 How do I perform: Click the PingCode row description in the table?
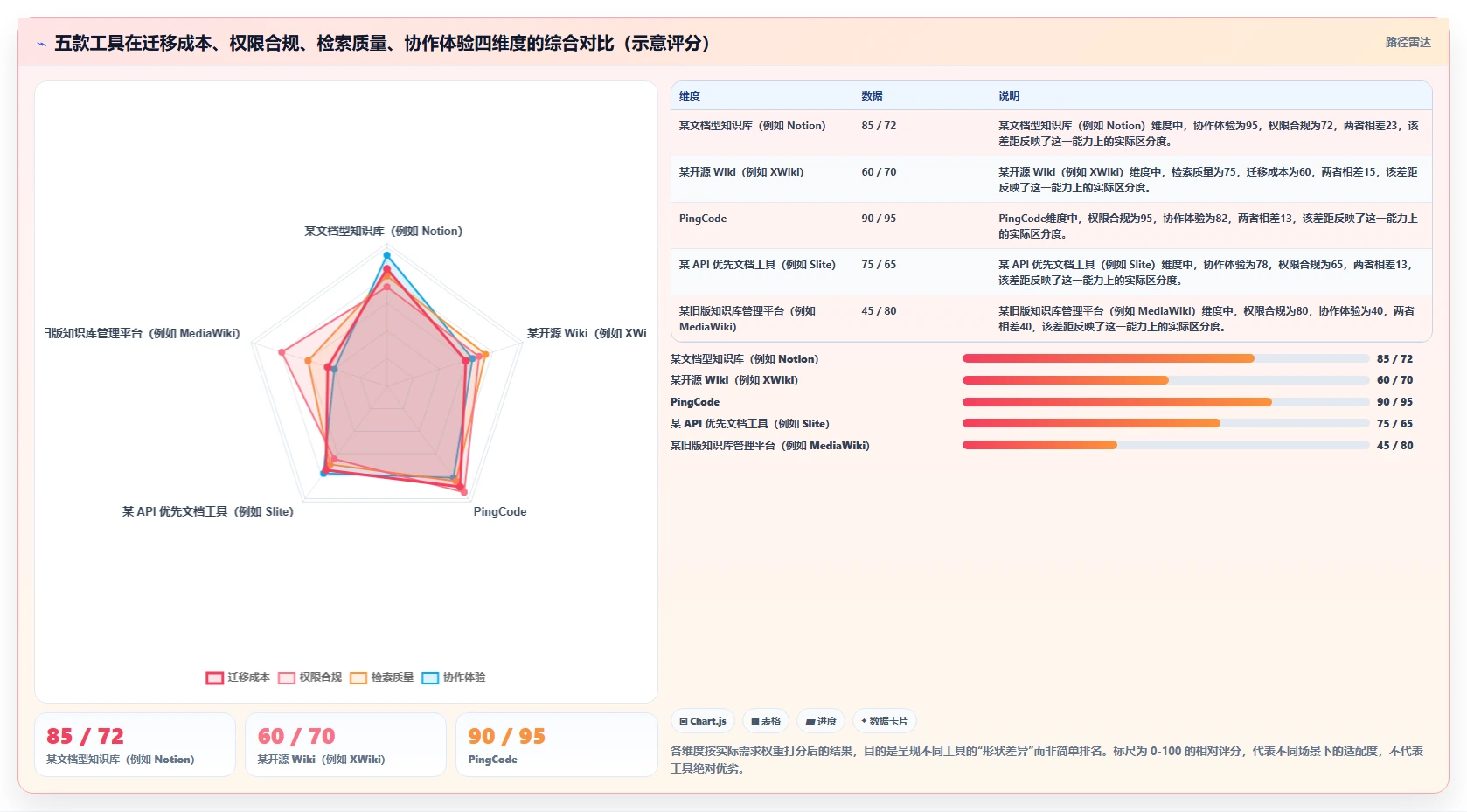1209,226
